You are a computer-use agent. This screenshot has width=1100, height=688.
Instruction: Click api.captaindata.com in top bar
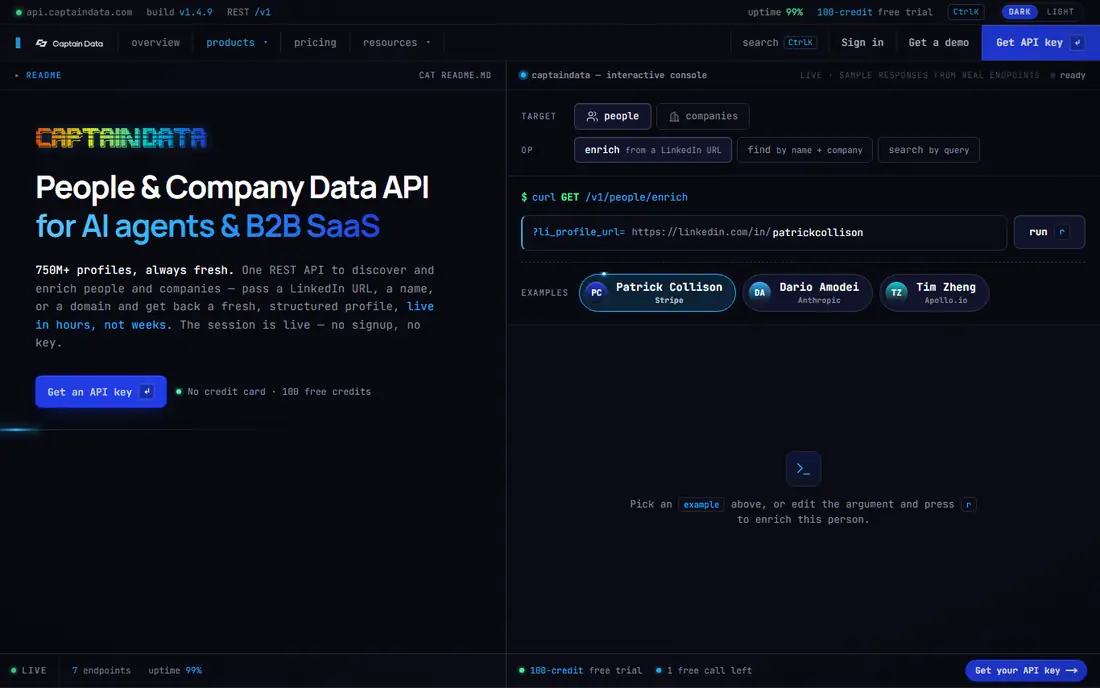tap(79, 12)
